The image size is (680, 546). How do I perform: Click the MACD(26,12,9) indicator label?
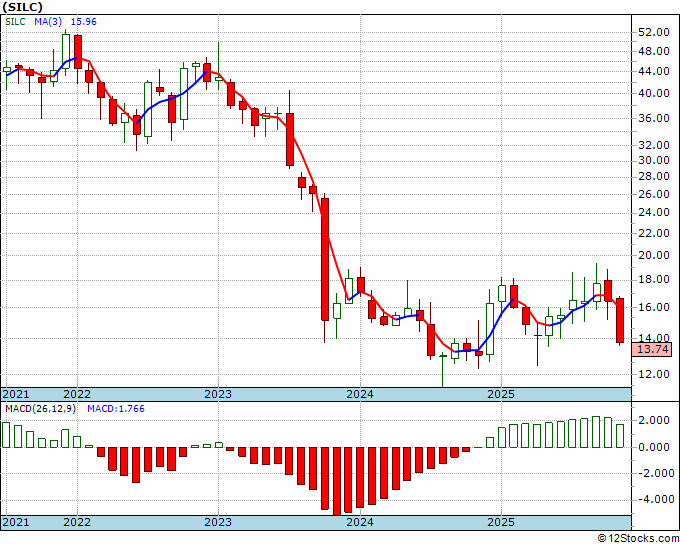click(40, 409)
